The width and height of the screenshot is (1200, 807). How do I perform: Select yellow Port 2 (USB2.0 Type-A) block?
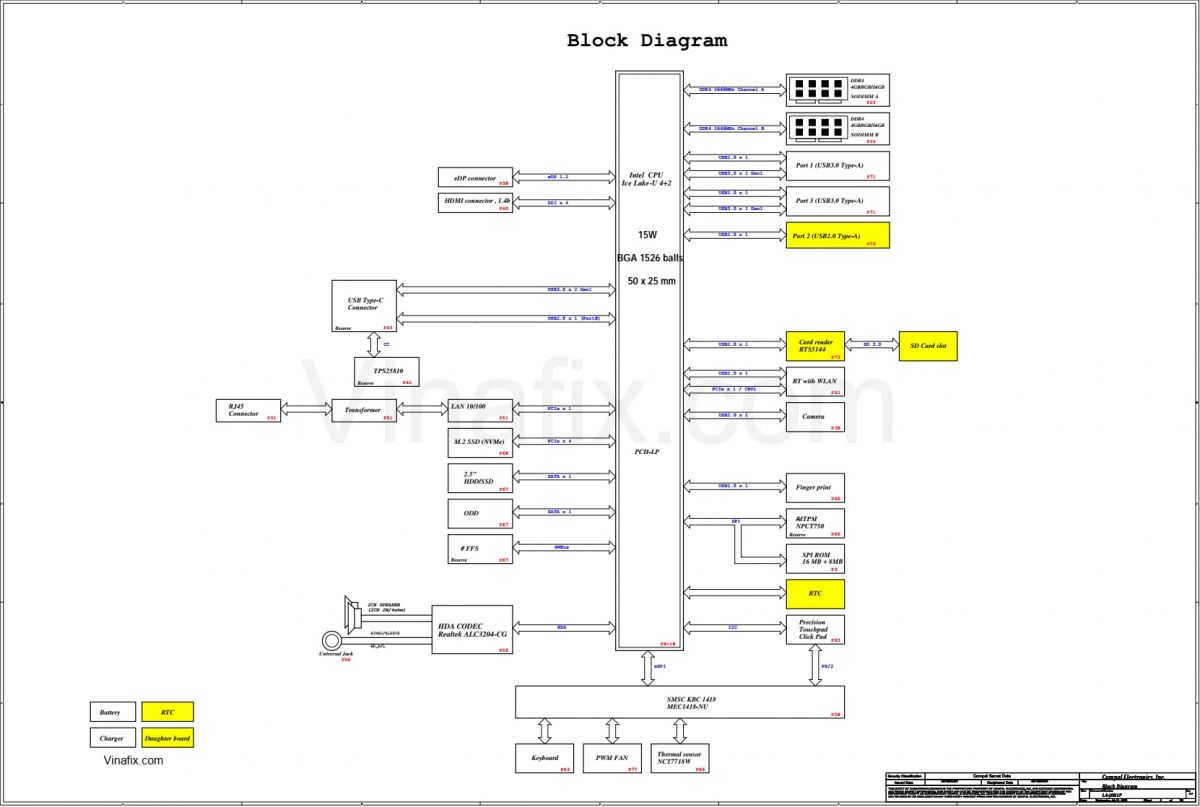click(837, 235)
